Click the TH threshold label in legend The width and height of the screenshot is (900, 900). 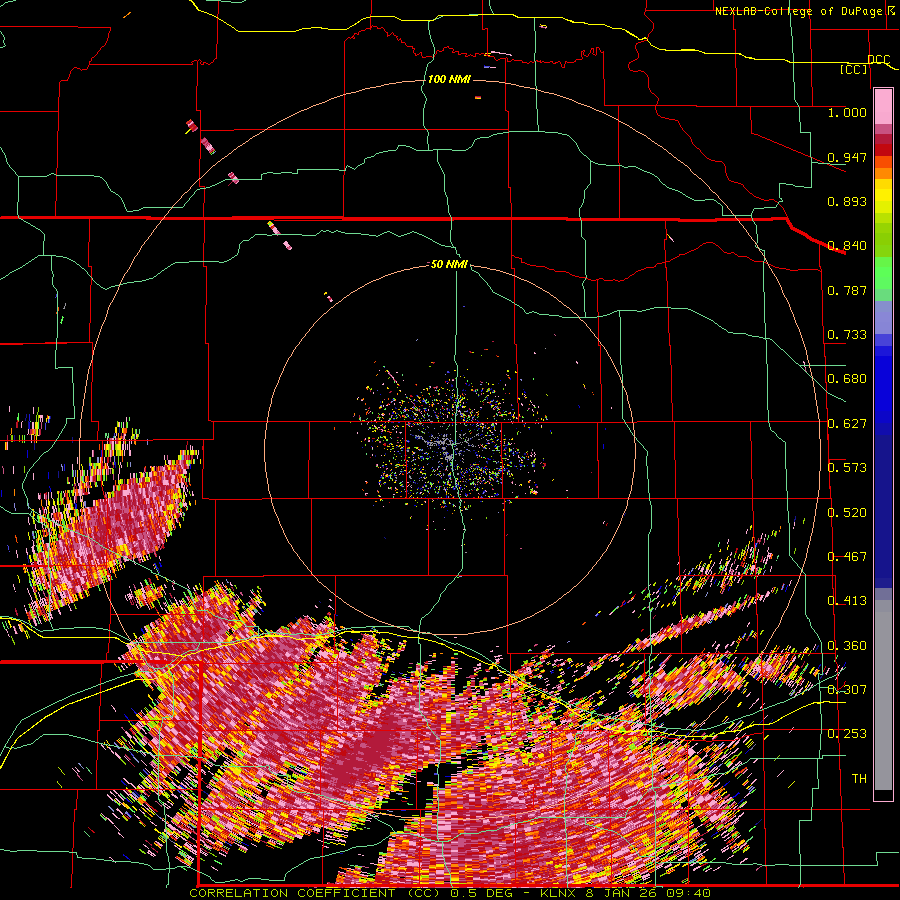pos(859,779)
